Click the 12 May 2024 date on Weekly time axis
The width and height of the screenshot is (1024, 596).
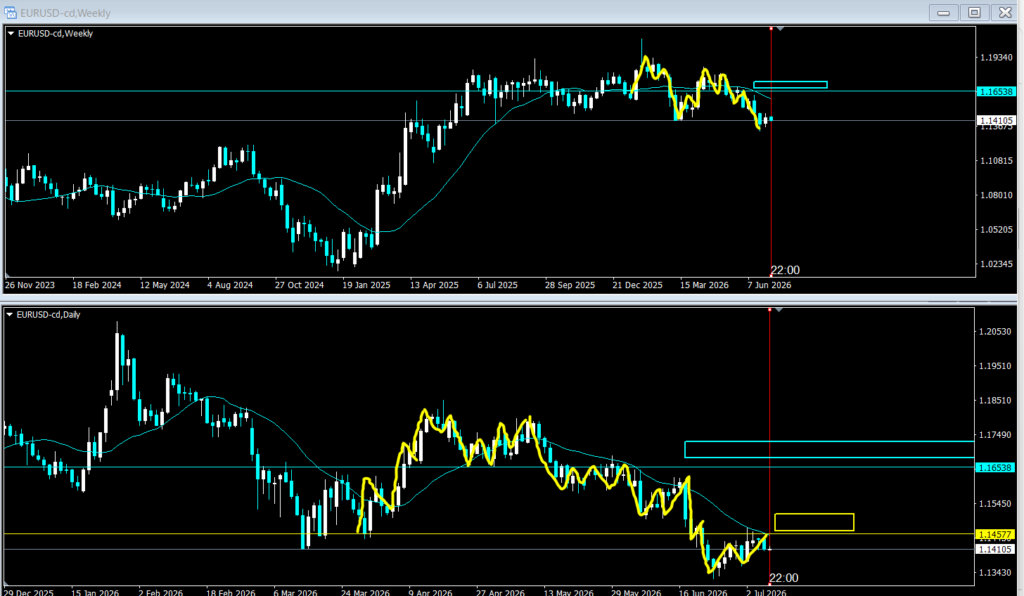(x=165, y=285)
